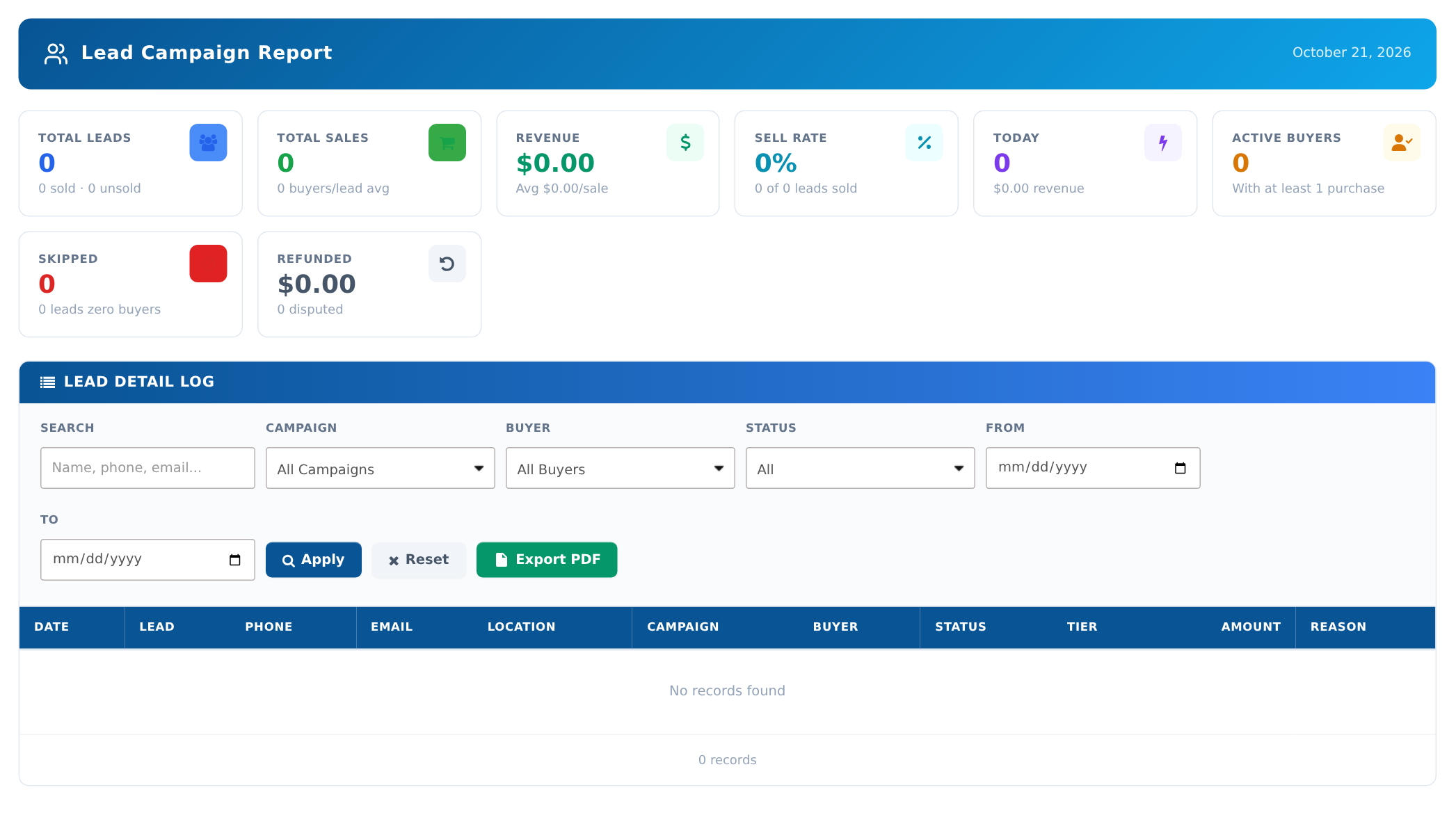
Task: Click the October 21, 2026 date text
Action: click(x=1351, y=53)
